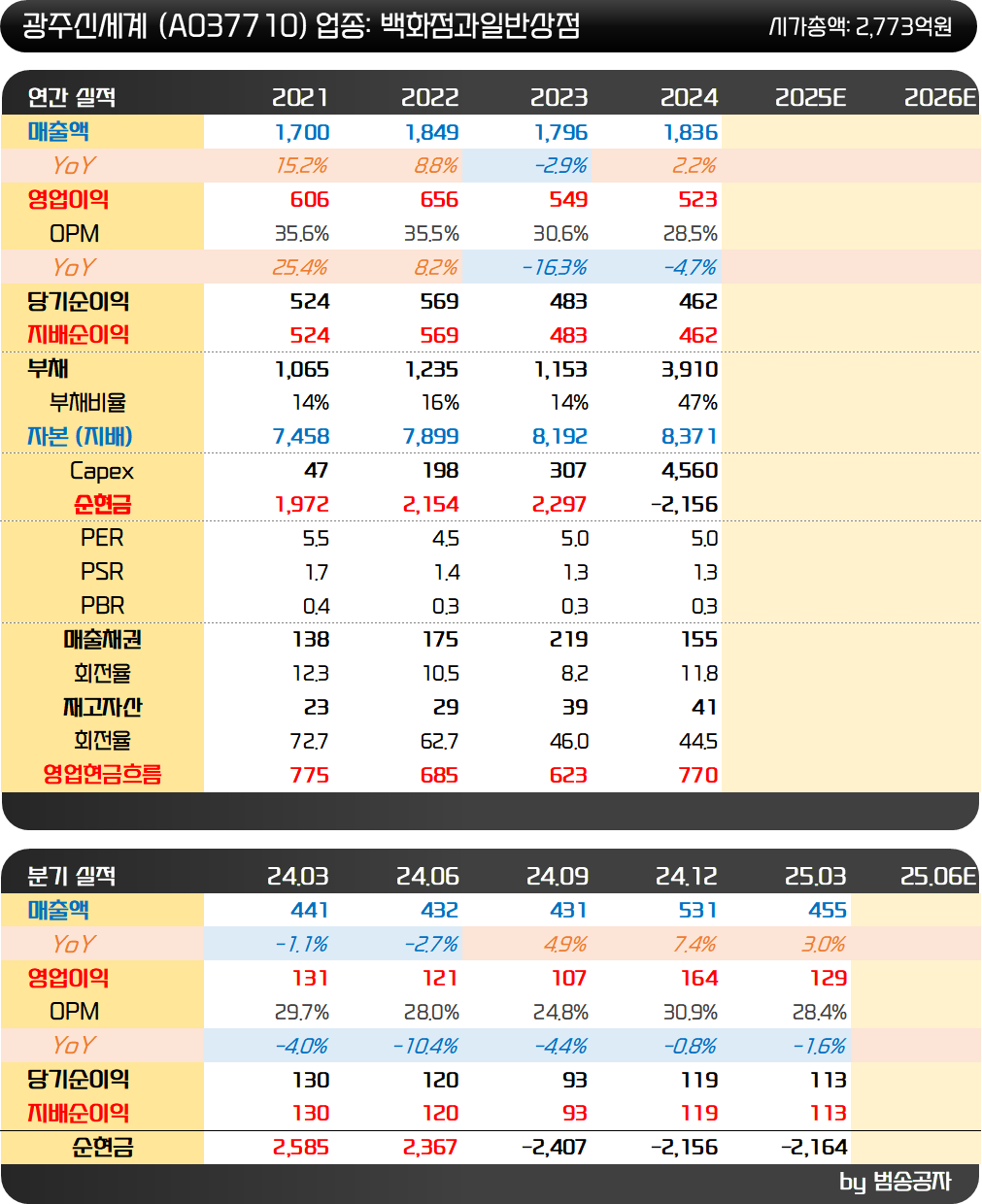Click the Capex value 4,560

coord(691,471)
